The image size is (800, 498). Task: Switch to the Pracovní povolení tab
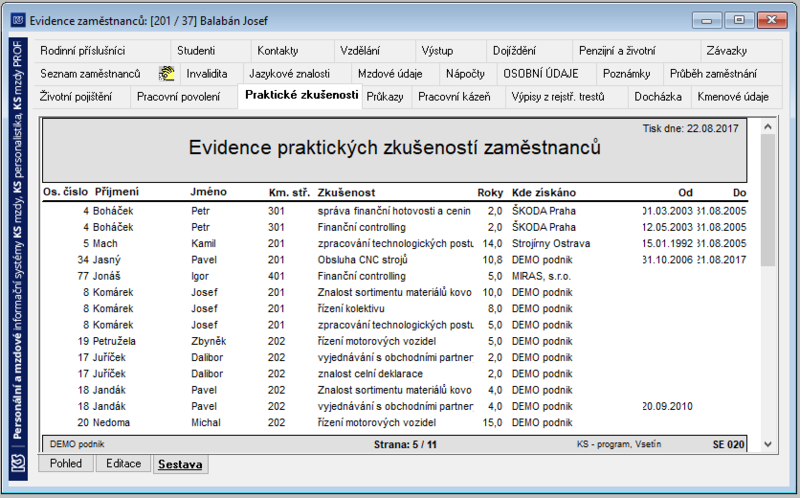(x=184, y=97)
